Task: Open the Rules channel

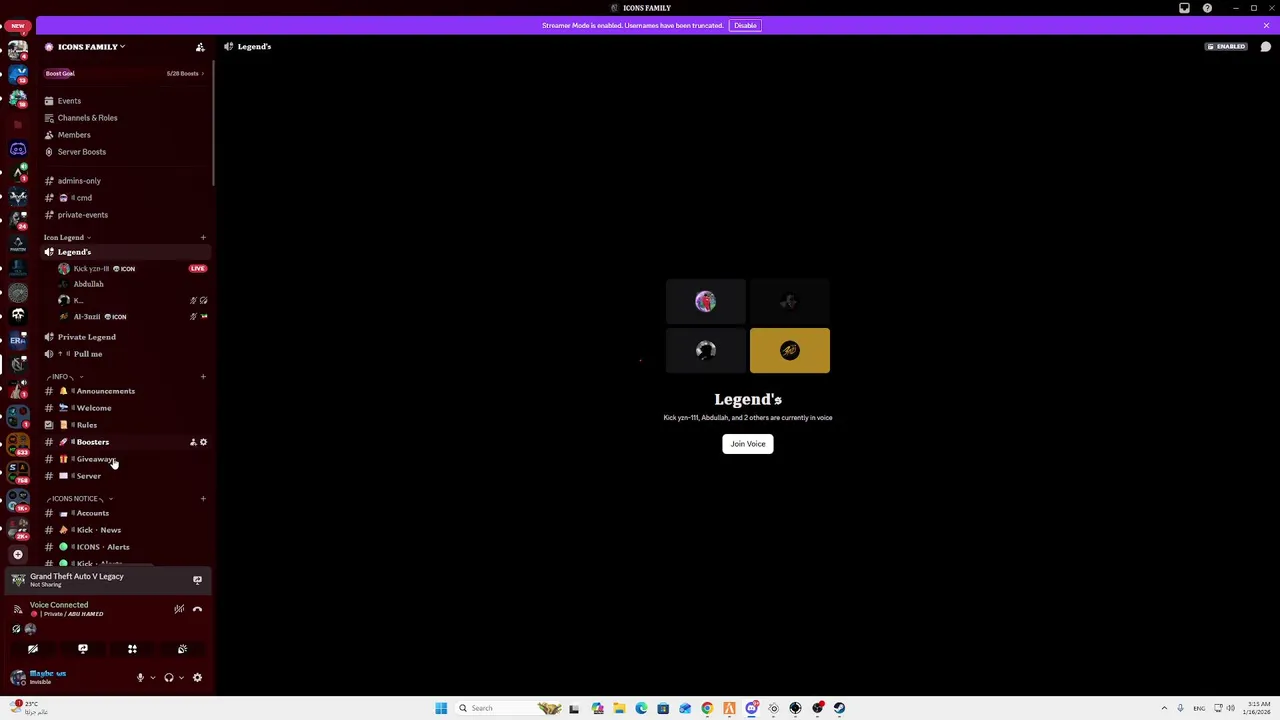Action: [125, 425]
